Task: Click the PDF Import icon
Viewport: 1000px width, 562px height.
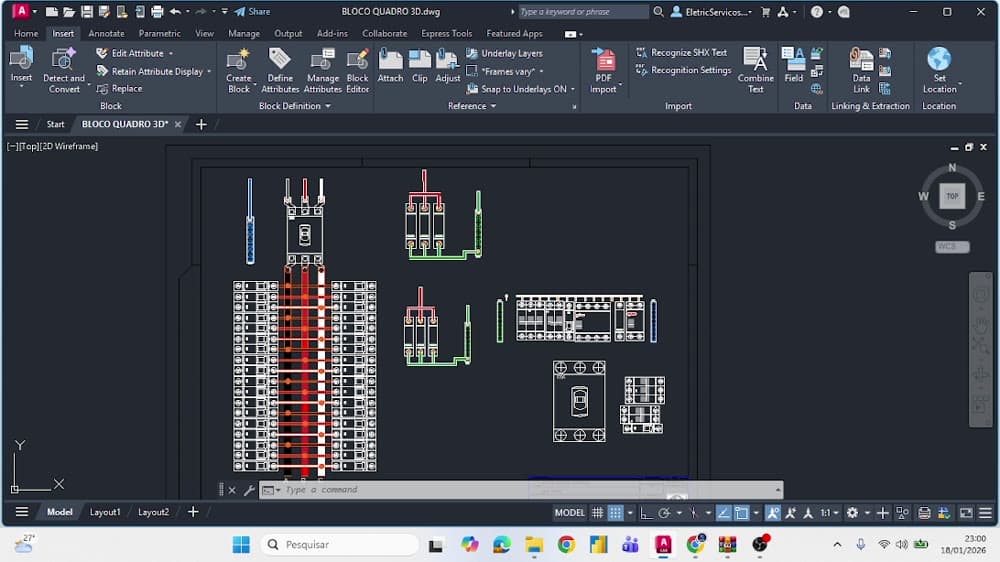Action: [603, 59]
